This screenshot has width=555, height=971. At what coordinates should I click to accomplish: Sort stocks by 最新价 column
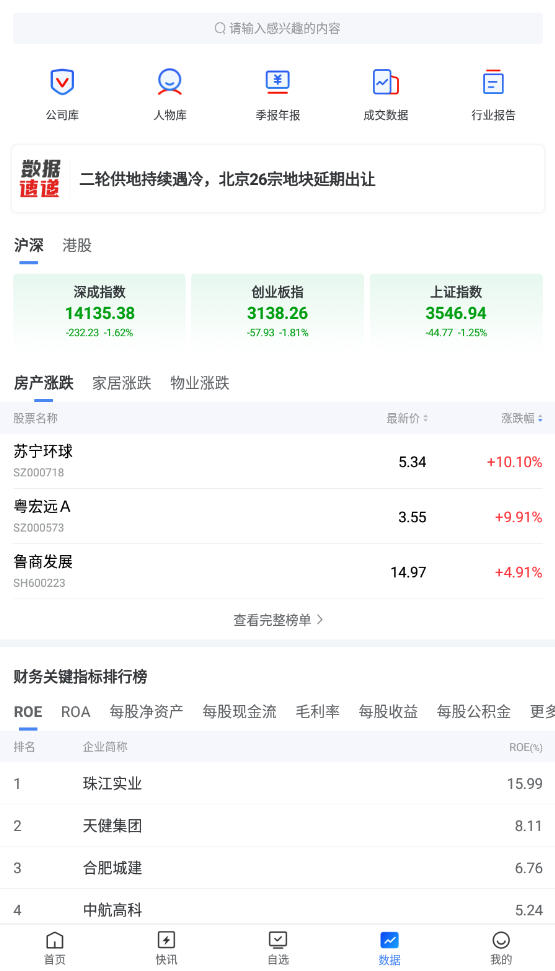[407, 419]
